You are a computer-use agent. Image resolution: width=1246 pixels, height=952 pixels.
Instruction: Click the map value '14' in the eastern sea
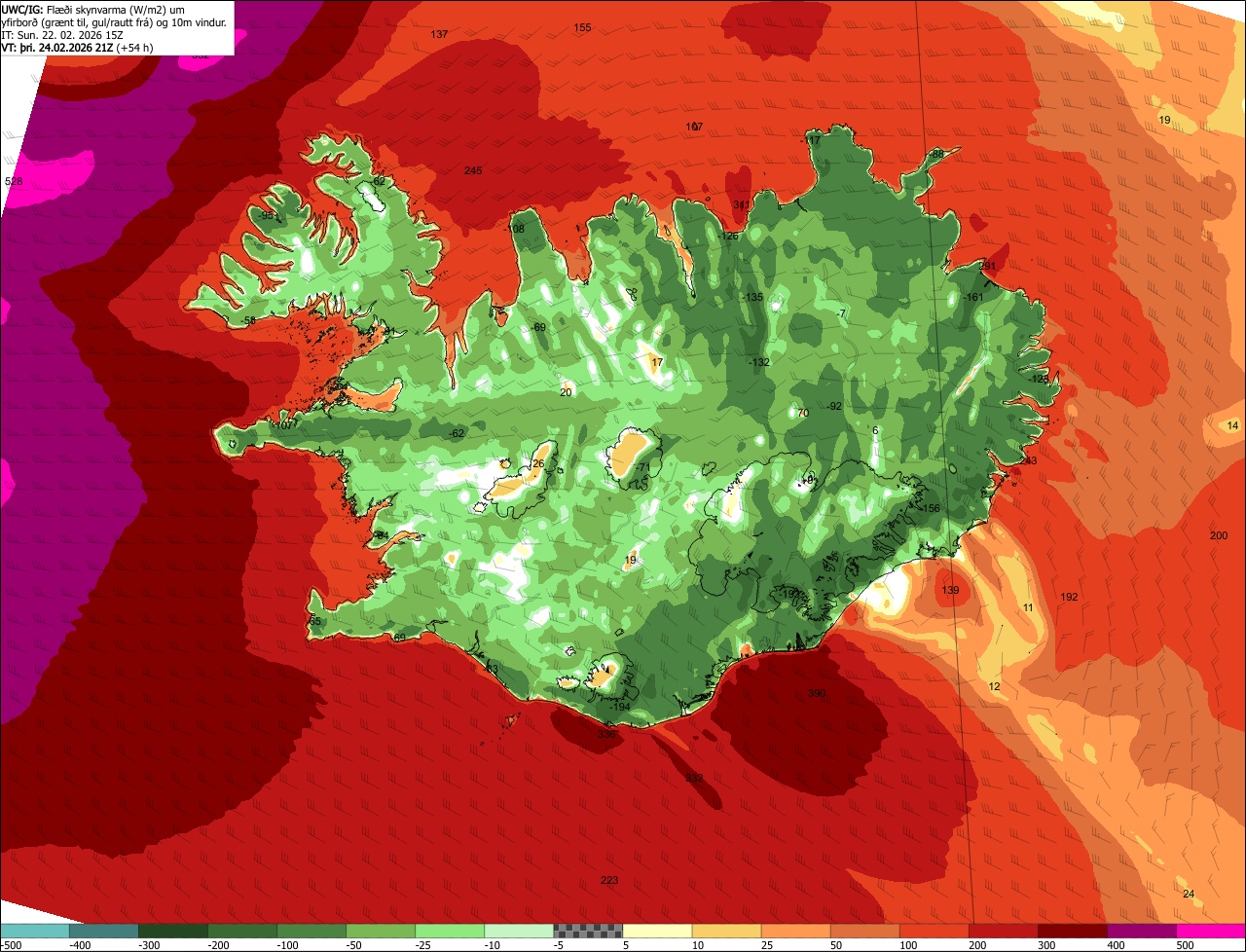[1233, 425]
